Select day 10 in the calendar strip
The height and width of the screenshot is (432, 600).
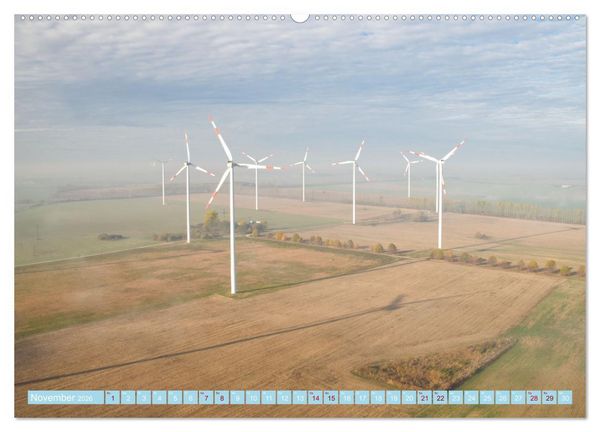(x=253, y=397)
